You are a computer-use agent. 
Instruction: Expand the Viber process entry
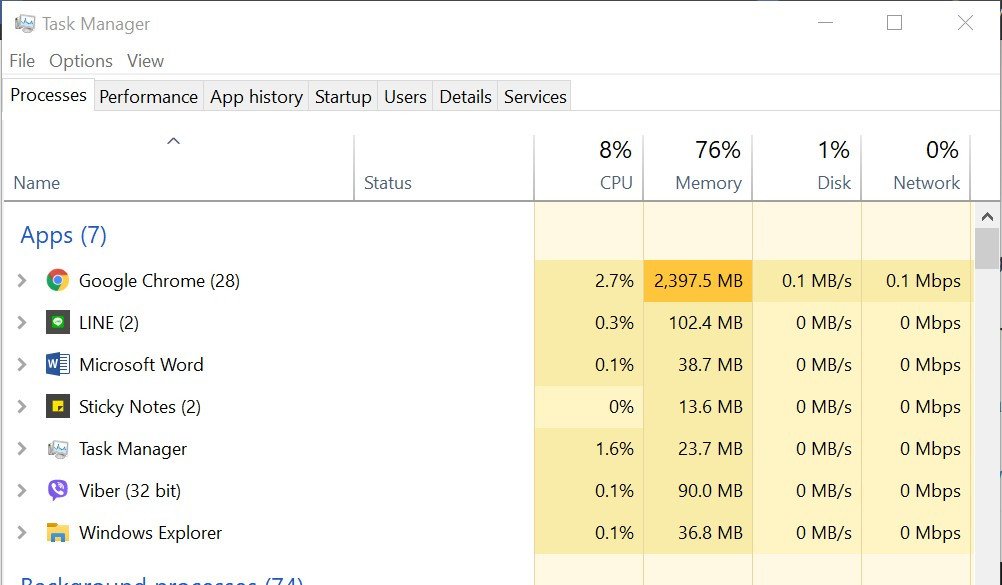point(22,490)
